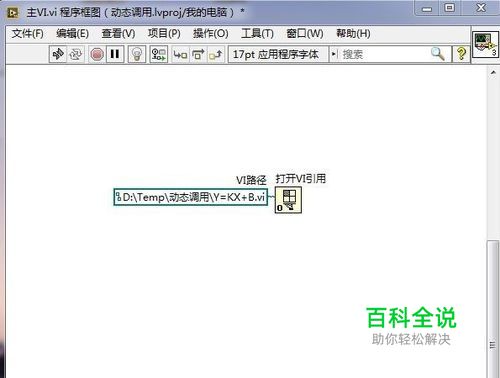Maximize the 主VI.vi block diagram window
500x378 pixels.
pyautogui.click(x=449, y=8)
